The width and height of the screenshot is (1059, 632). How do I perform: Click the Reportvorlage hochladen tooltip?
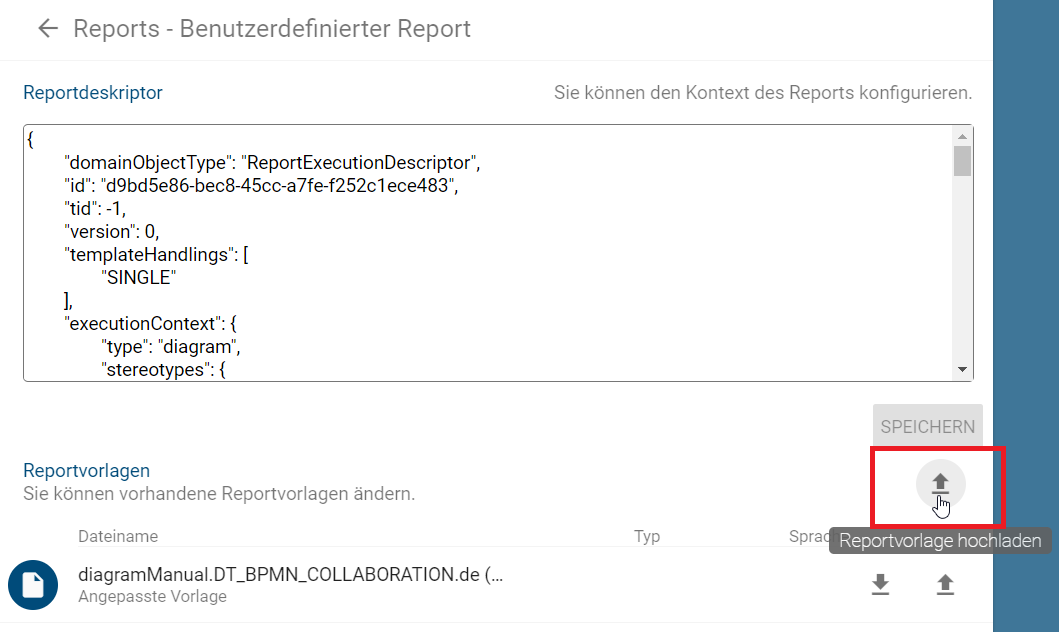(941, 540)
